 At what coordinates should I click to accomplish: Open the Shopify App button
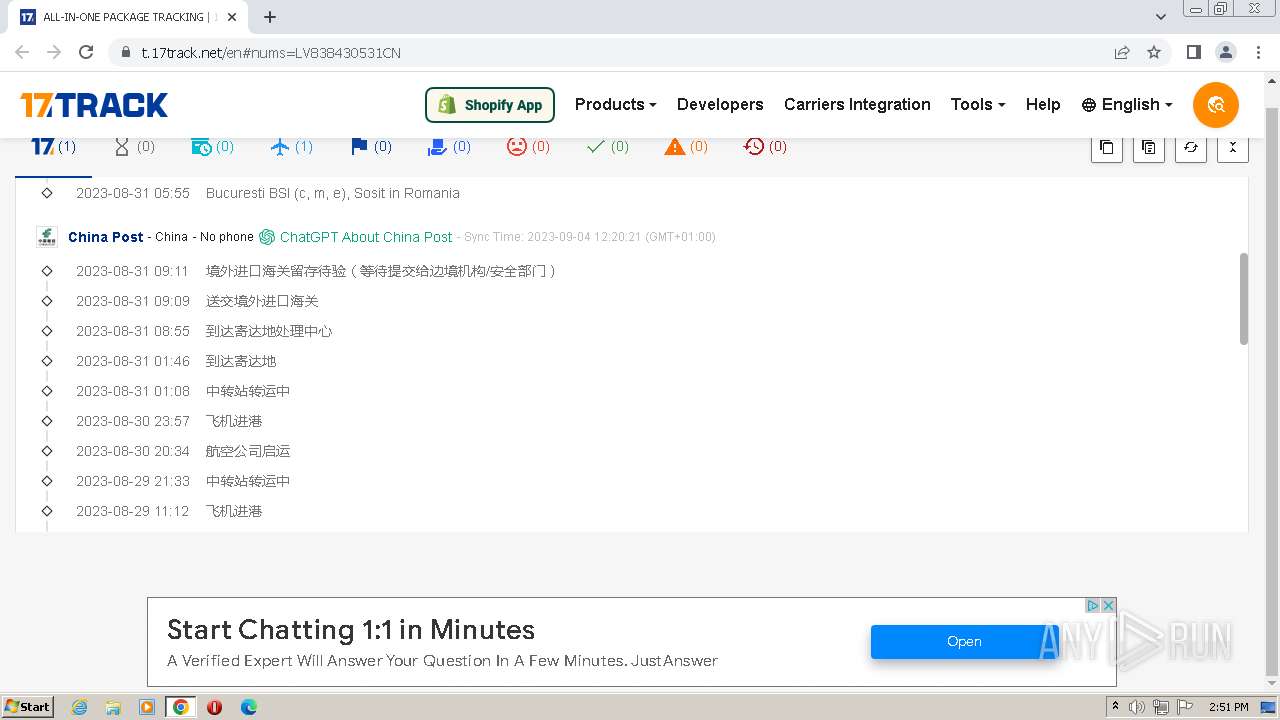(x=490, y=104)
